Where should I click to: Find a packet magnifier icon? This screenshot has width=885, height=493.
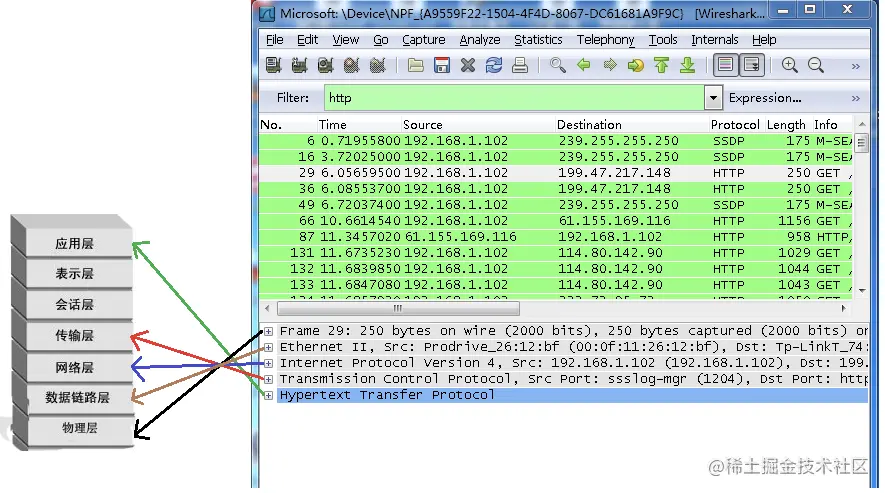click(x=558, y=66)
